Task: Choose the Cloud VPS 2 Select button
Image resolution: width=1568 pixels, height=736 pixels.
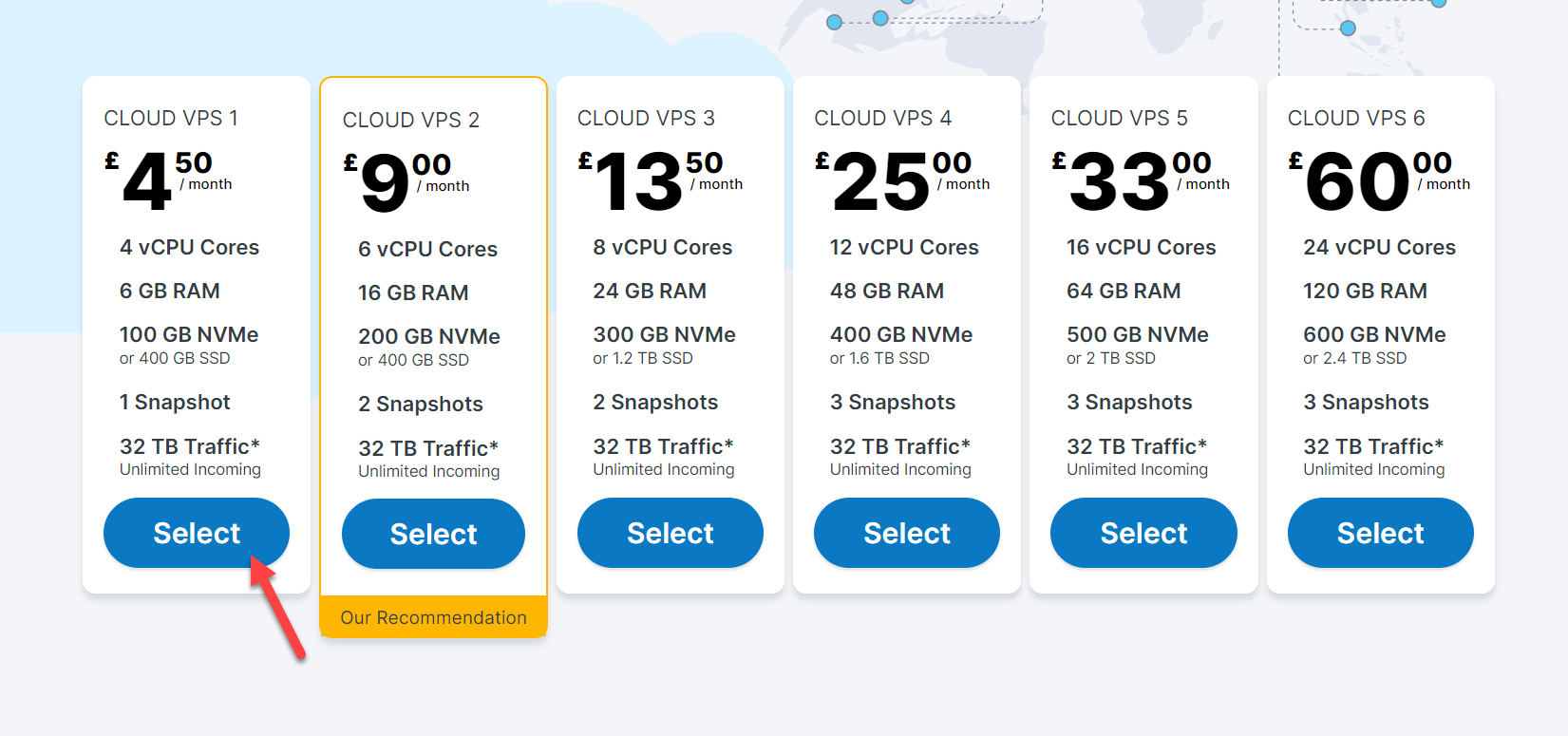Action: [x=433, y=534]
